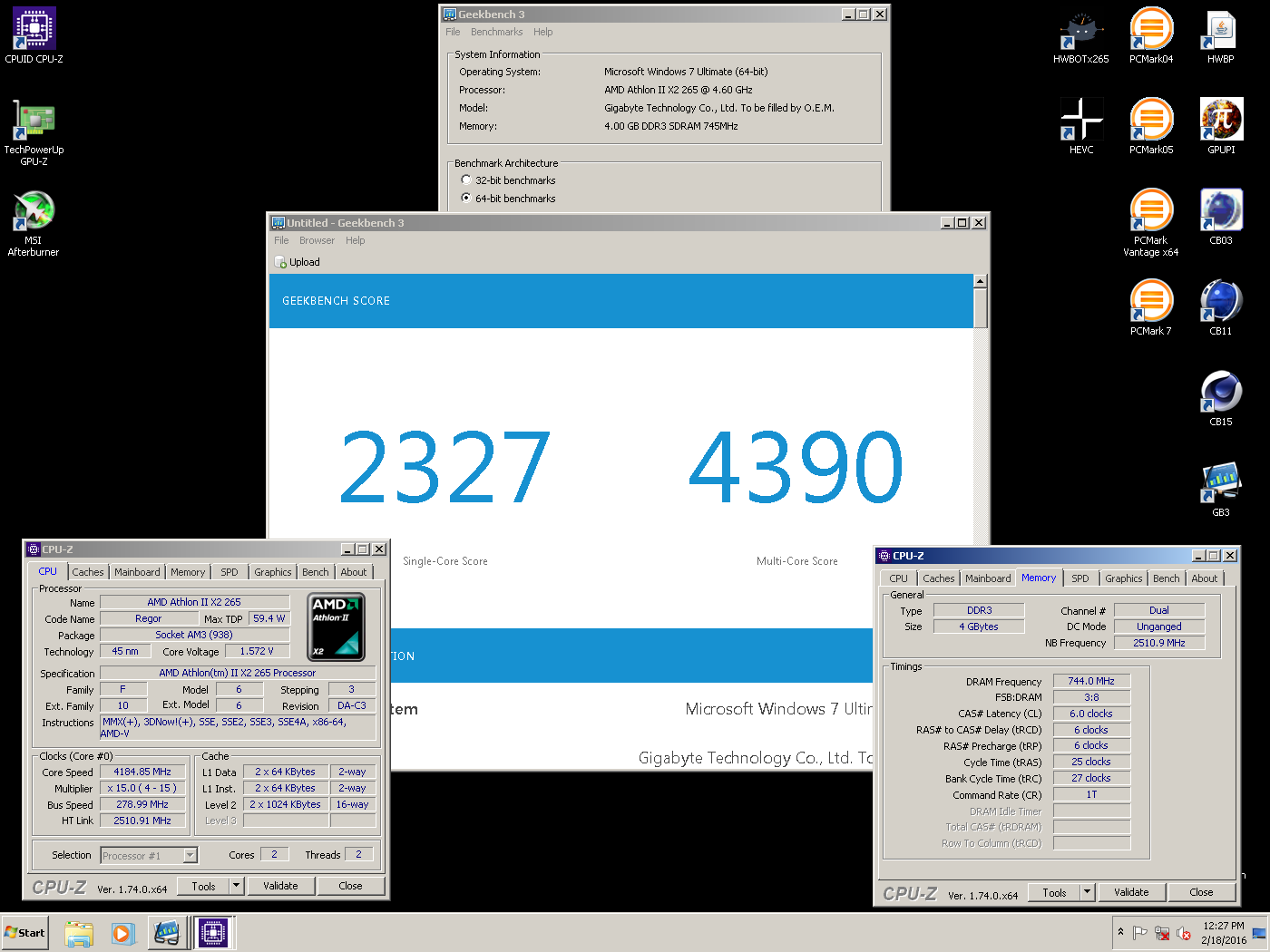The width and height of the screenshot is (1270, 952).
Task: Click the network tray icon
Action: (x=1162, y=933)
